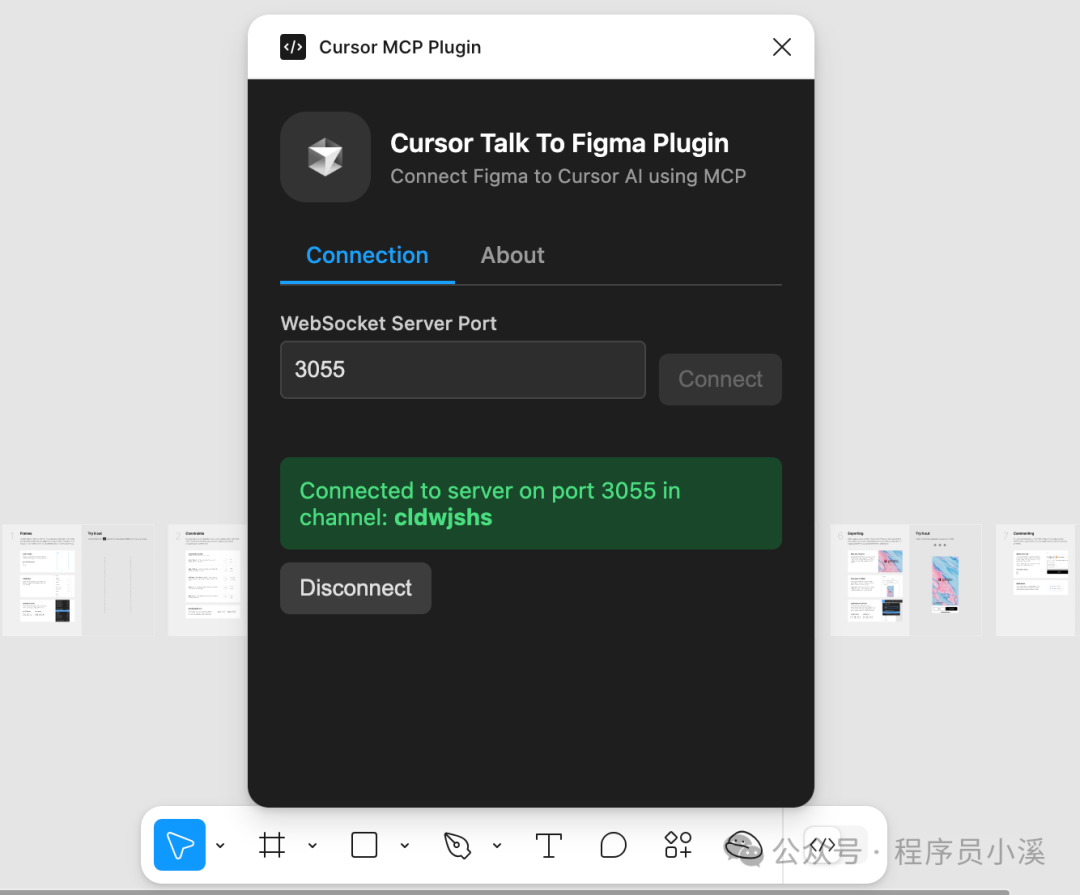Select the Pen tool
1080x895 pixels.
pyautogui.click(x=456, y=845)
